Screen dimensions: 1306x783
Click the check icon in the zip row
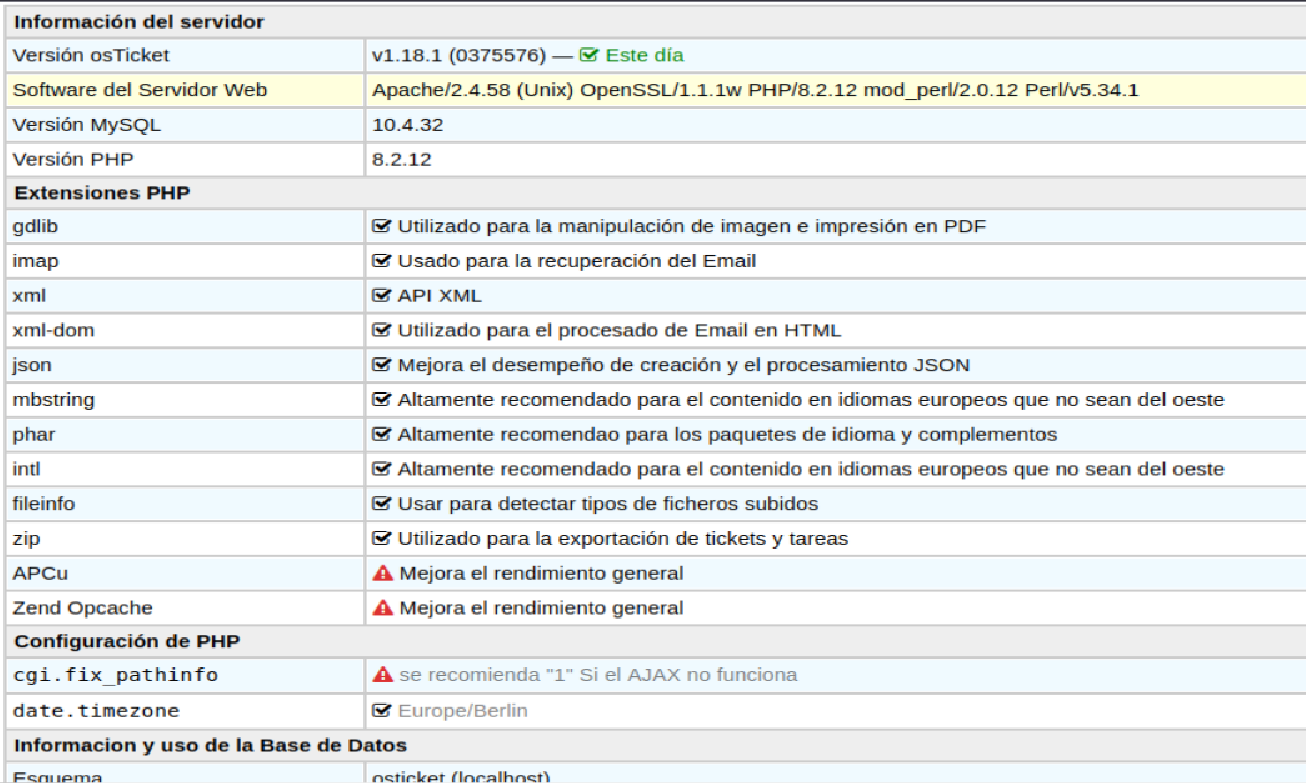(x=381, y=539)
